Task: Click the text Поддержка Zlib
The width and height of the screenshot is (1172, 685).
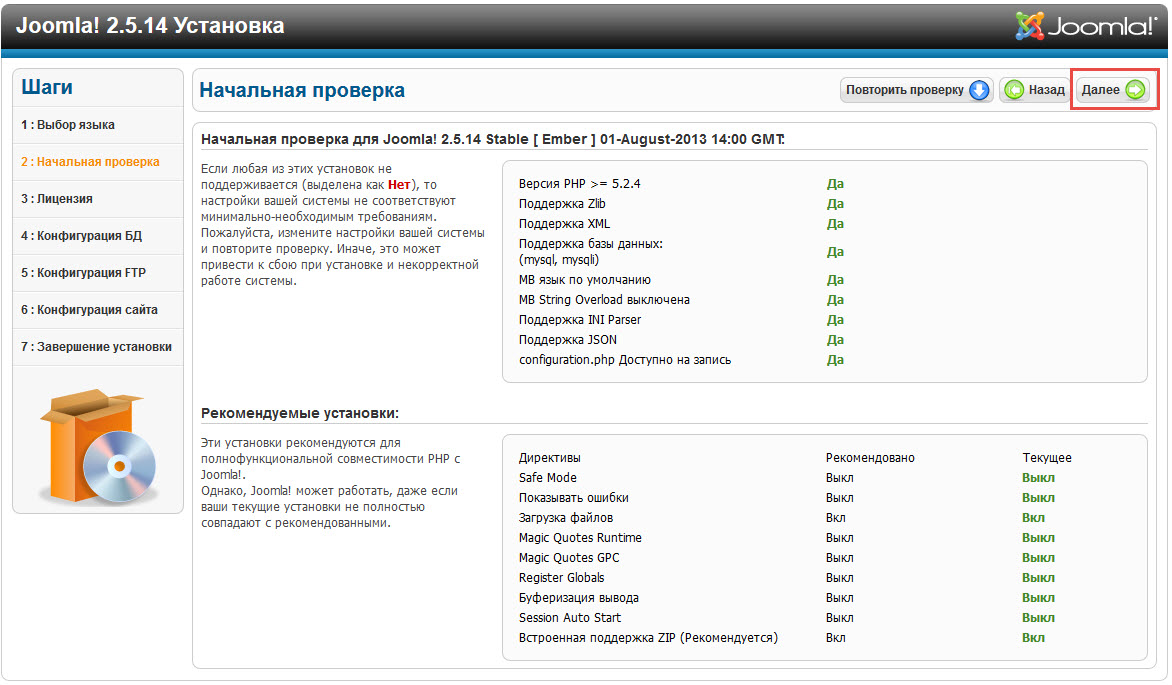Action: pos(562,204)
